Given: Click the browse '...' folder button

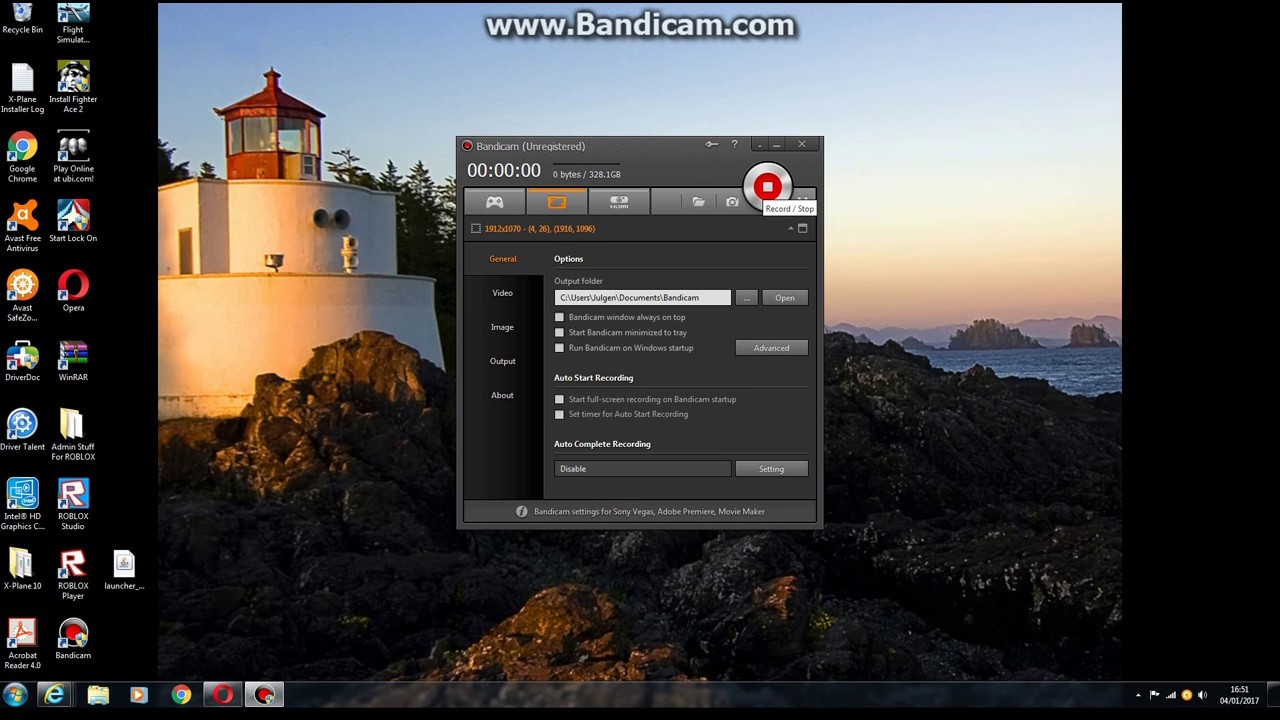Looking at the screenshot, I should [746, 297].
